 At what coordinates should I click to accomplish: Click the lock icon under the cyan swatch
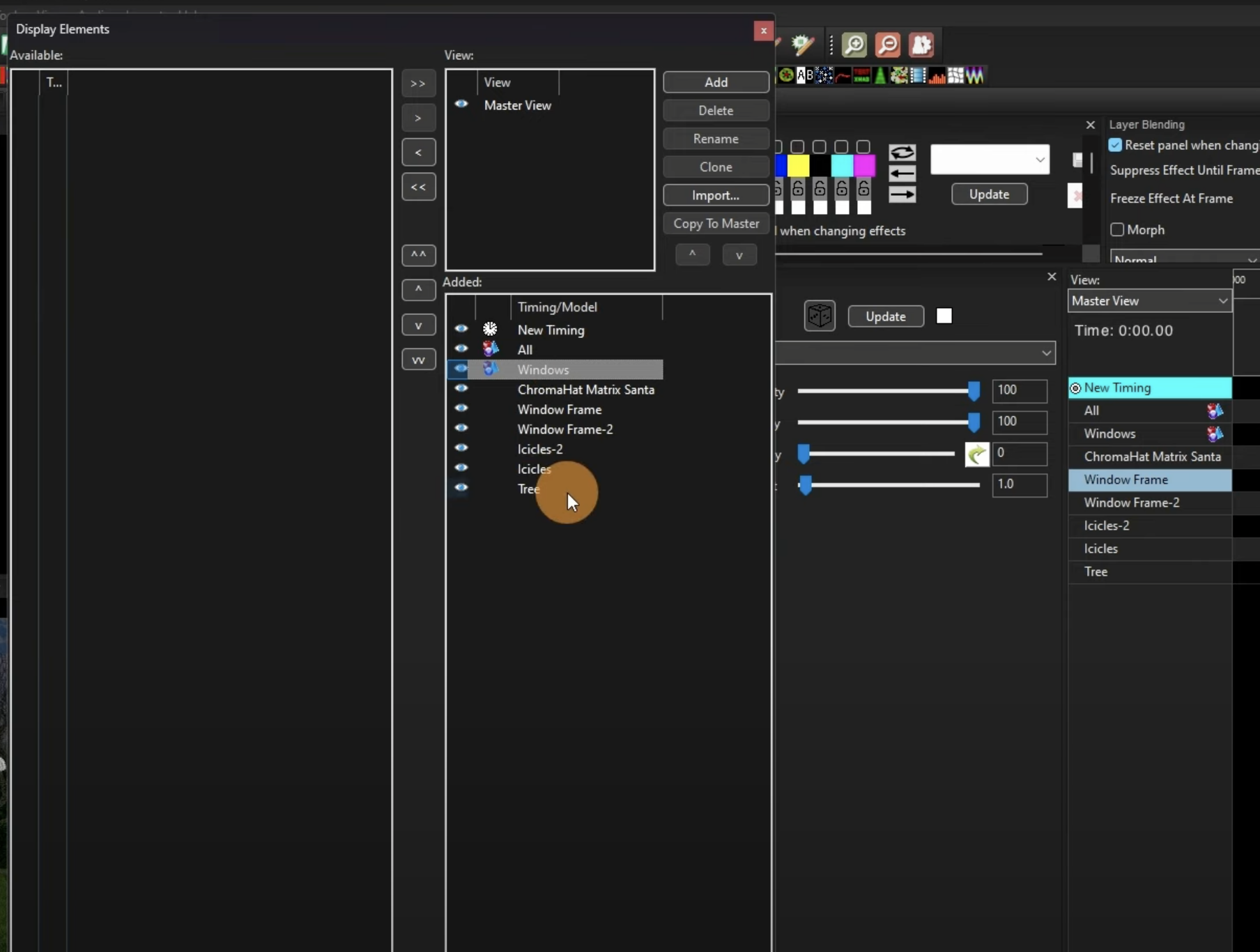[x=842, y=188]
